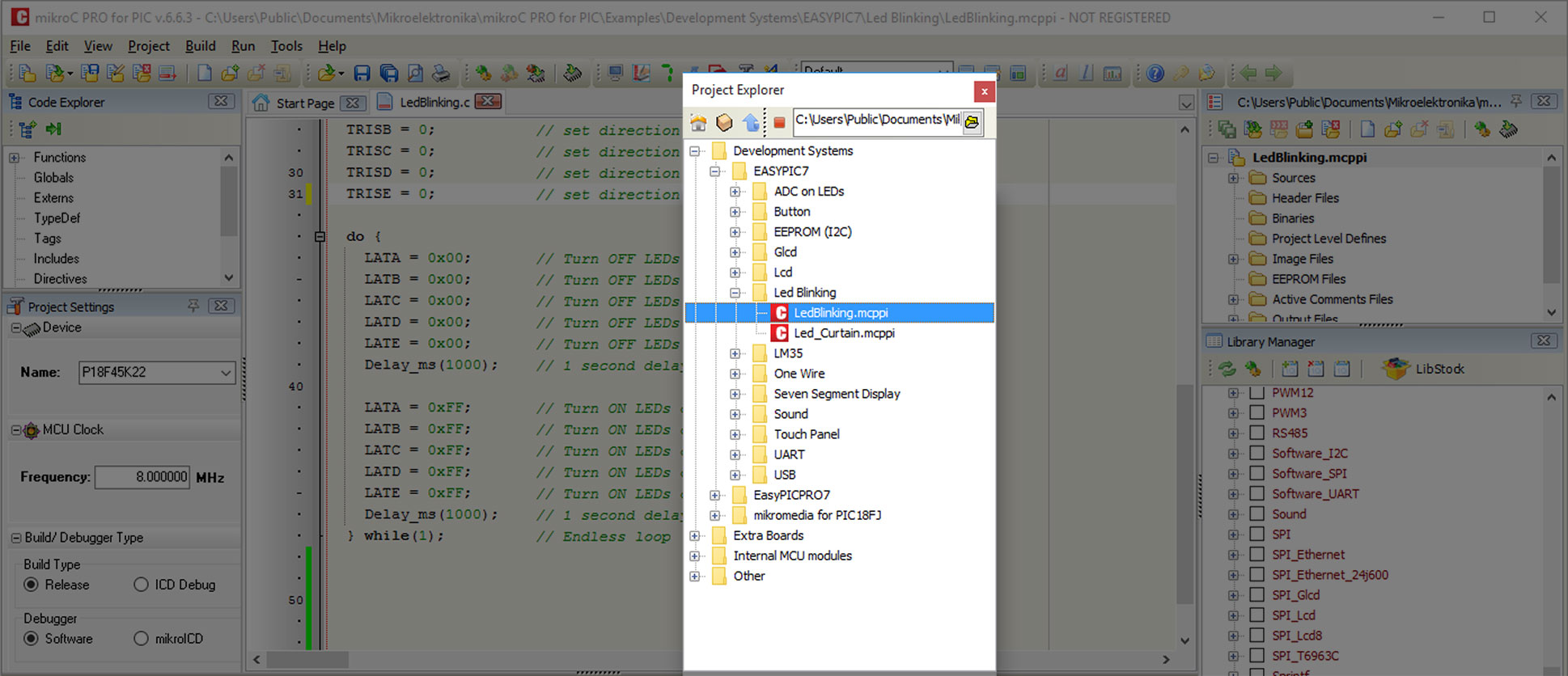Click the code editor horizontal scrollbar thumb
The height and width of the screenshot is (676, 1568).
coord(307,660)
